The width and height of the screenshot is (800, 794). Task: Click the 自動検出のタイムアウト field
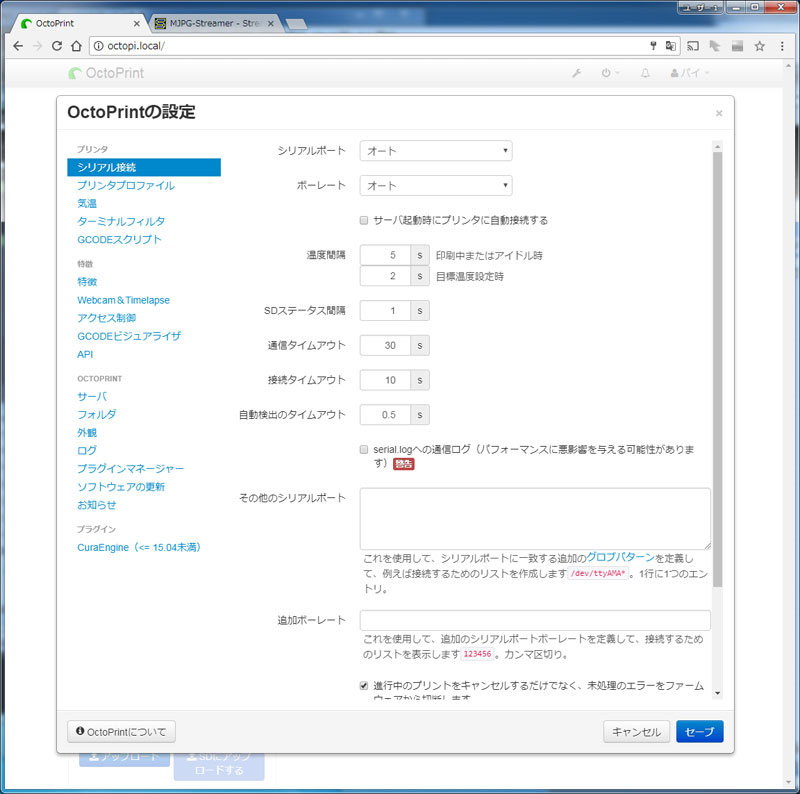pos(385,415)
